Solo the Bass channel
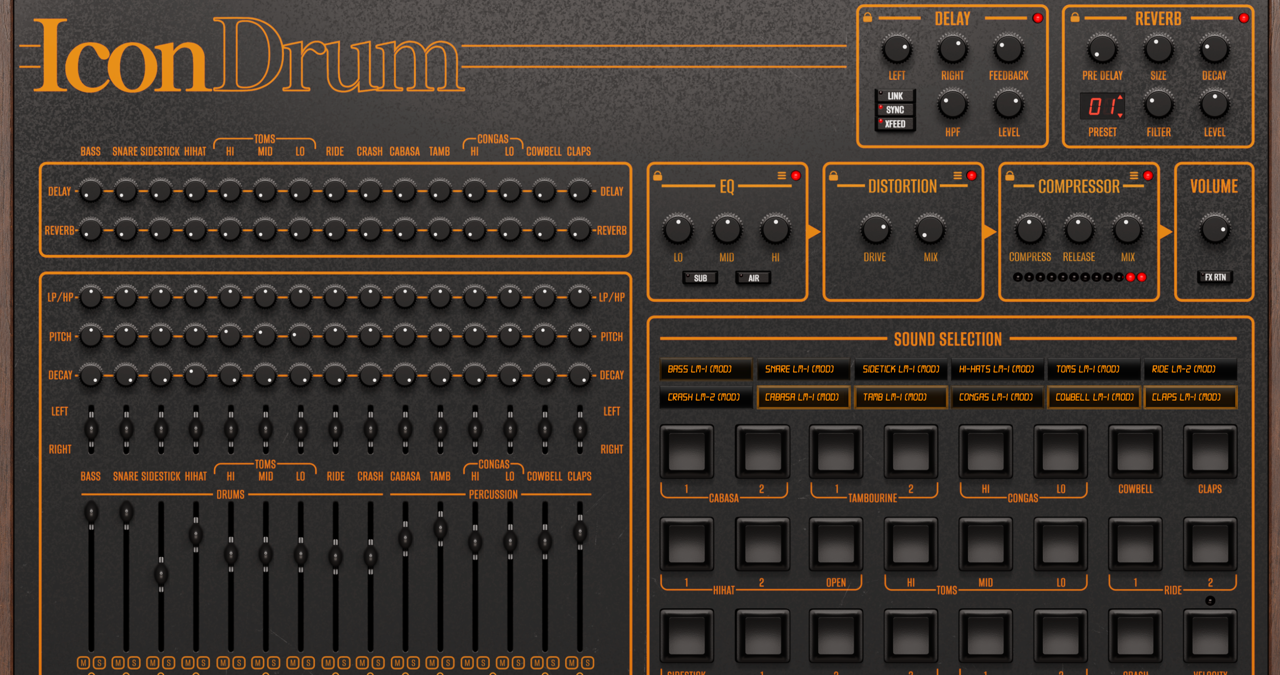 point(98,663)
